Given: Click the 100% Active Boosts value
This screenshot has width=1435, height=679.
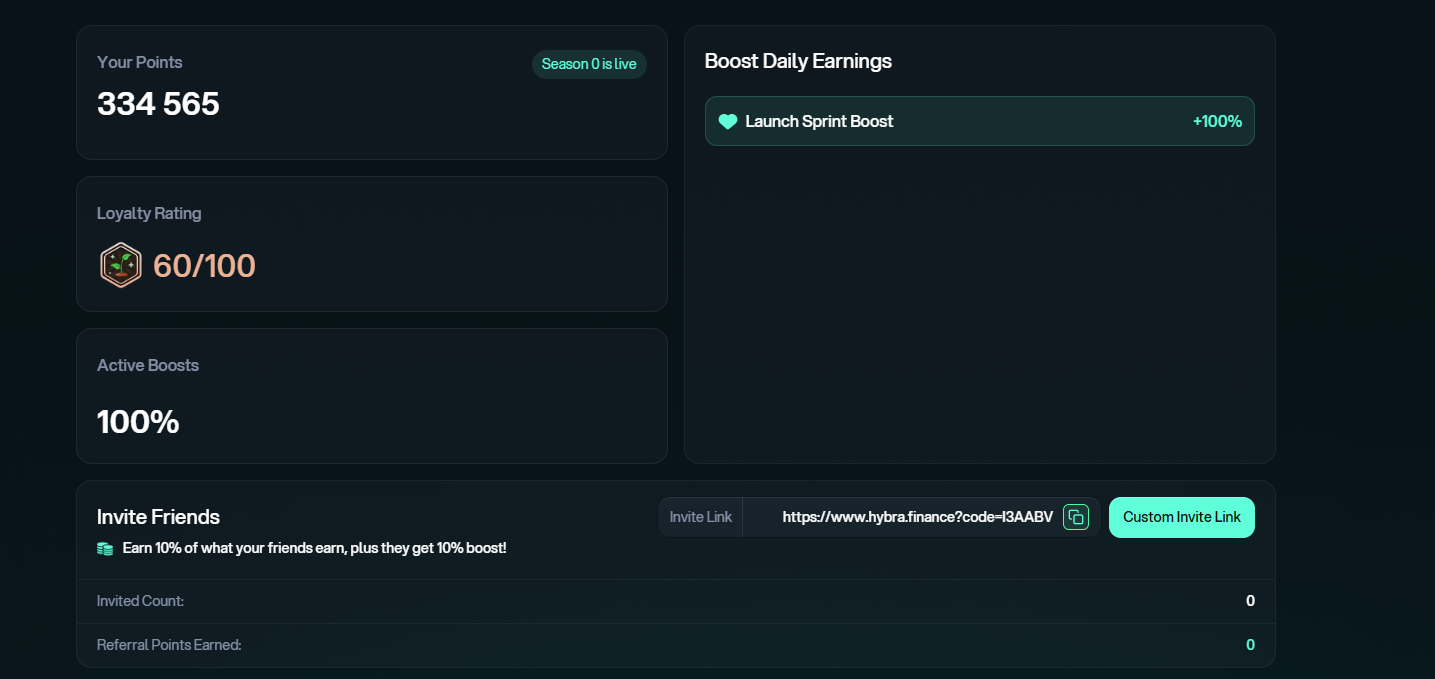Looking at the screenshot, I should tap(138, 422).
